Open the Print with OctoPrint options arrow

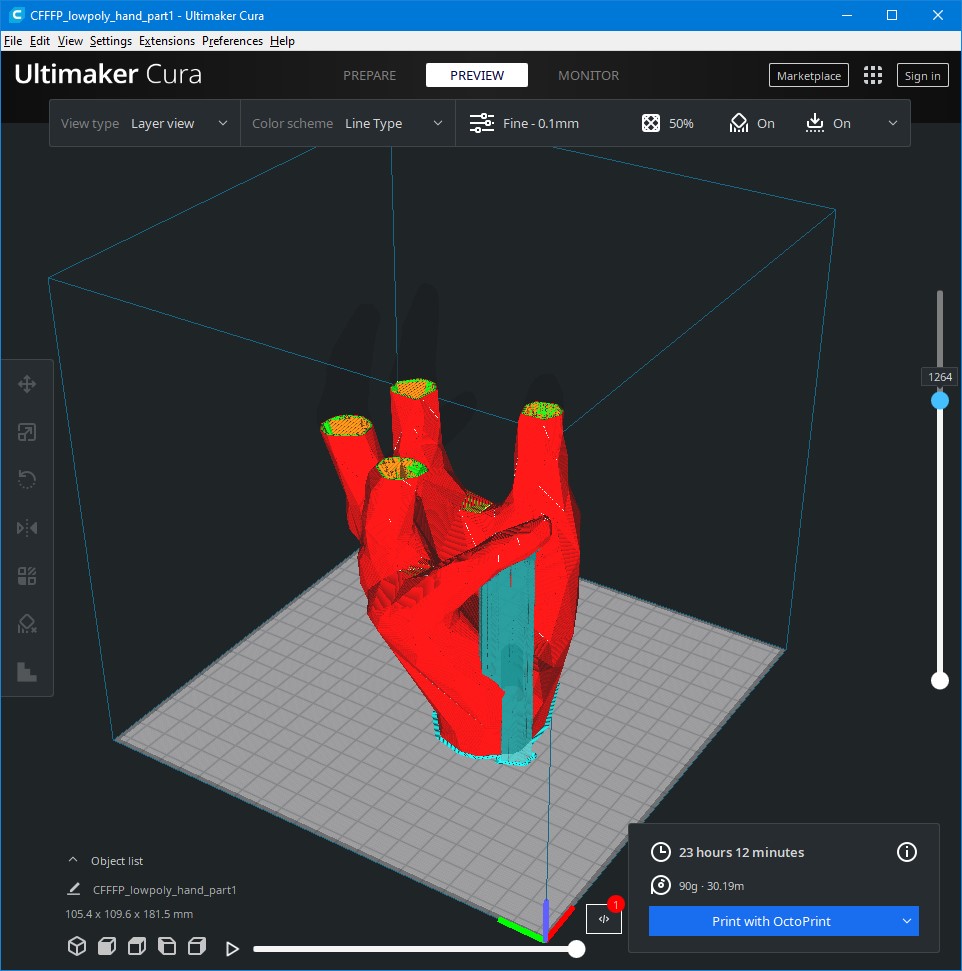907,921
